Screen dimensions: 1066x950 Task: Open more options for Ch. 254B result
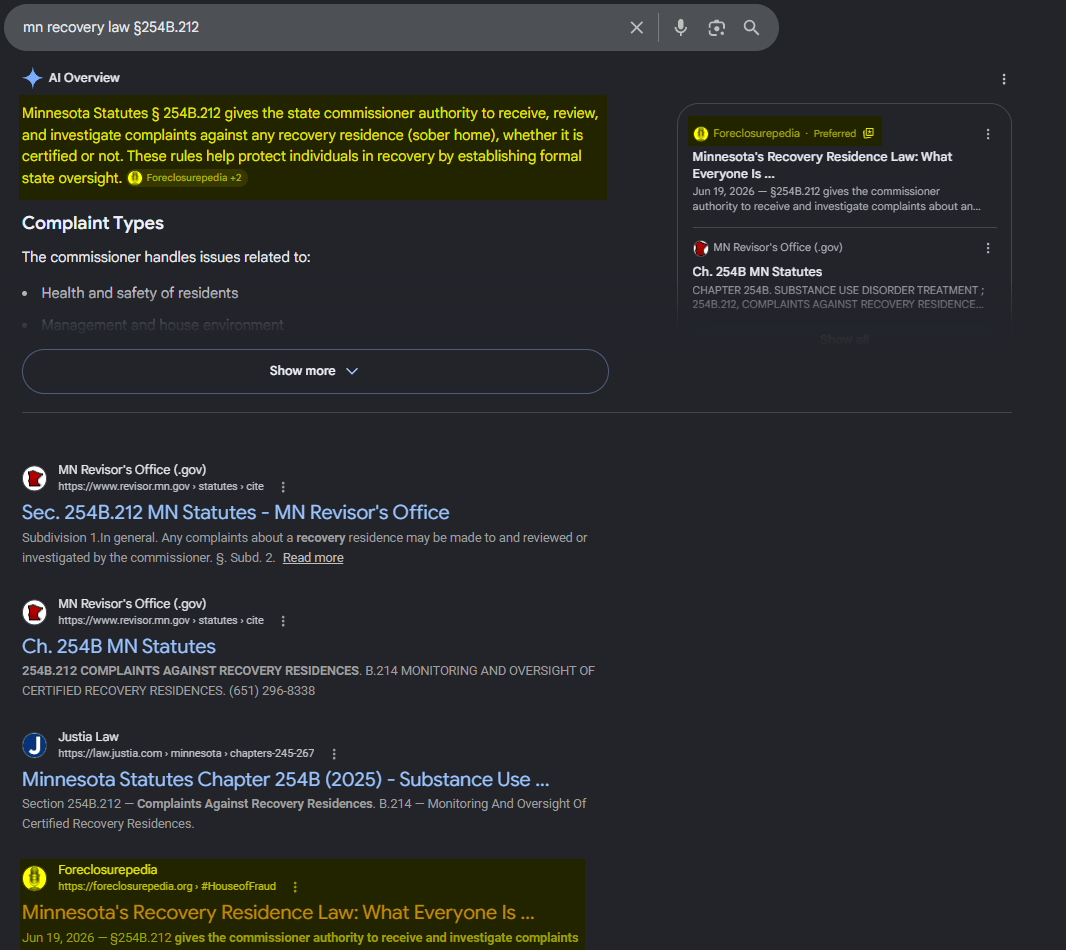point(283,621)
